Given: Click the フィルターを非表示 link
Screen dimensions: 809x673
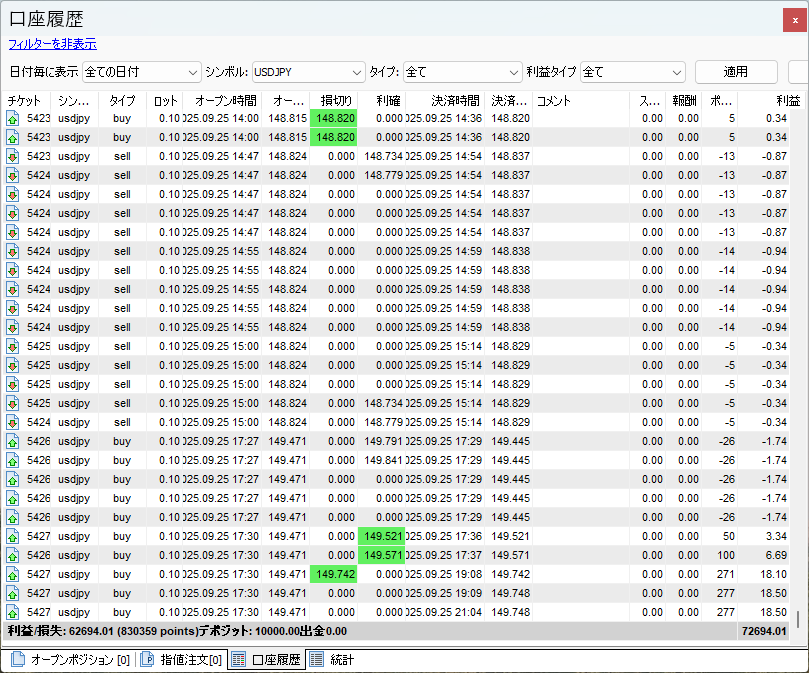Looking at the screenshot, I should 52,44.
